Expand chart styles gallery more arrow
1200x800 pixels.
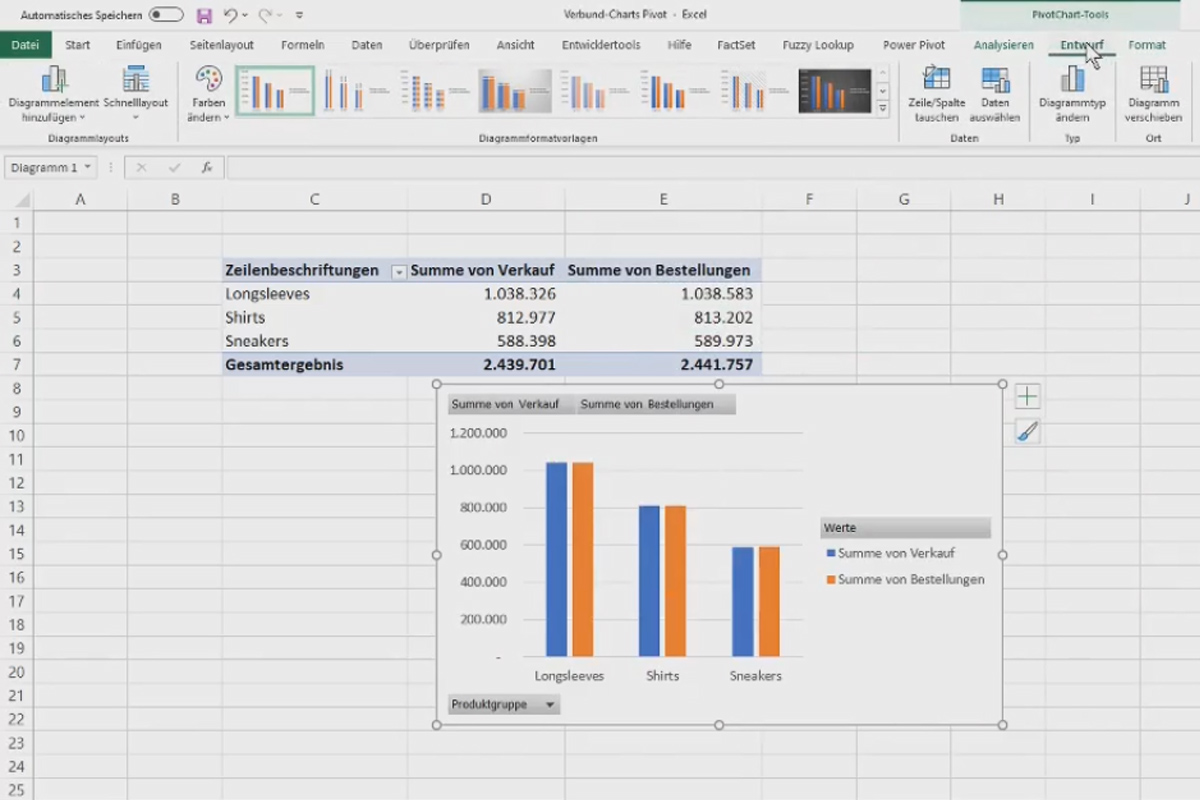click(x=882, y=107)
